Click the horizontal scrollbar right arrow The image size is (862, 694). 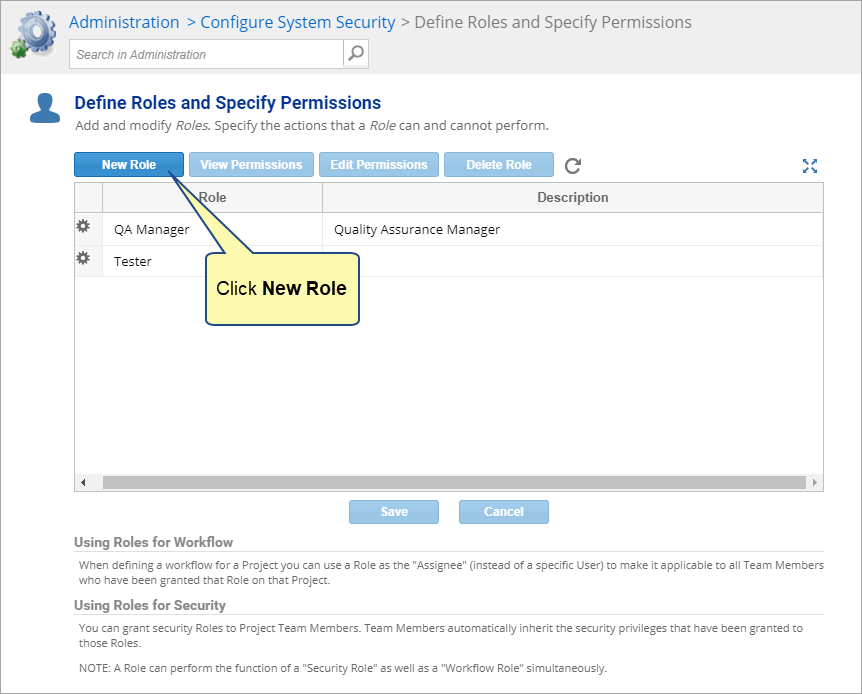[x=815, y=482]
